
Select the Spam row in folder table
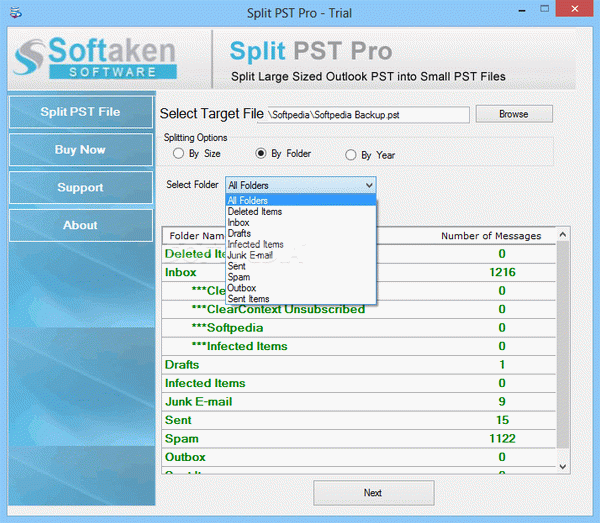359,439
